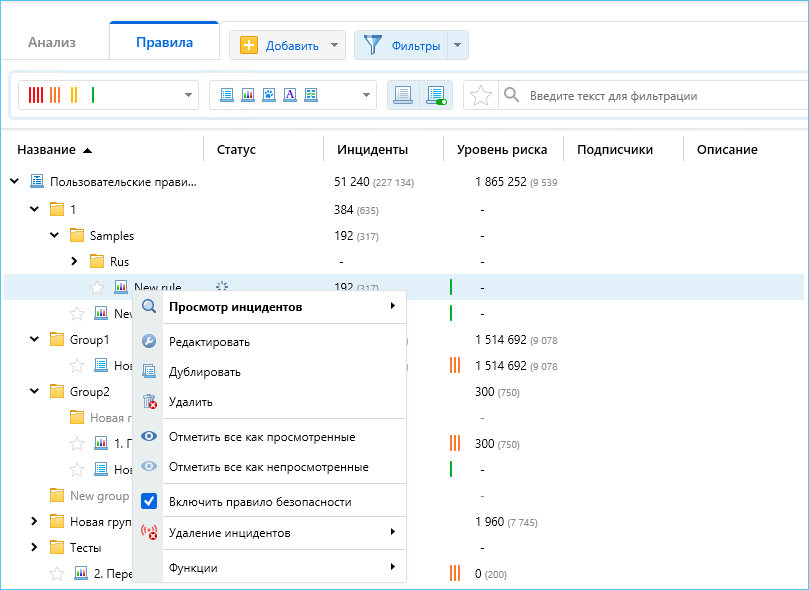Click the Samples folder icon

pyautogui.click(x=77, y=236)
